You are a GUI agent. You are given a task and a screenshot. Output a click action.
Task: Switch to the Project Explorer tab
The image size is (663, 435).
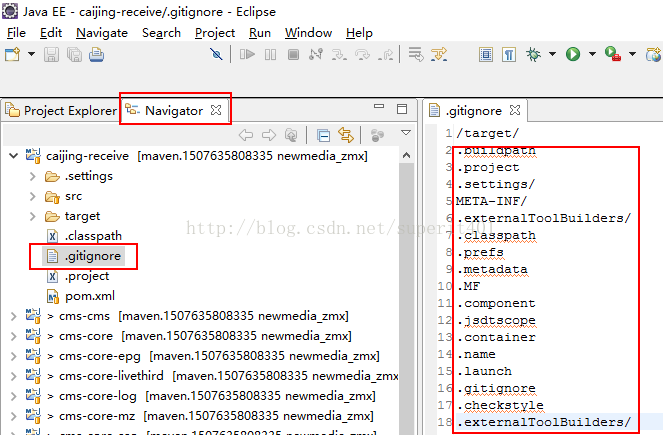(61, 111)
